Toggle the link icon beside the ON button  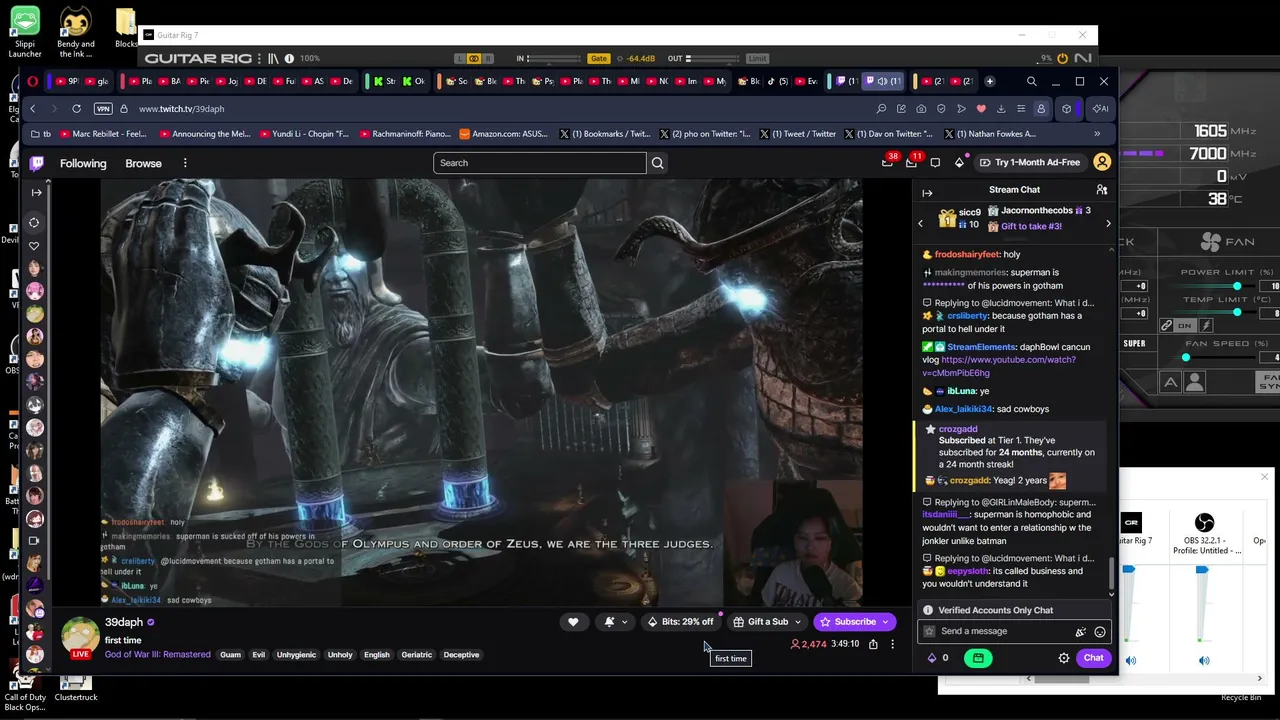1166,326
